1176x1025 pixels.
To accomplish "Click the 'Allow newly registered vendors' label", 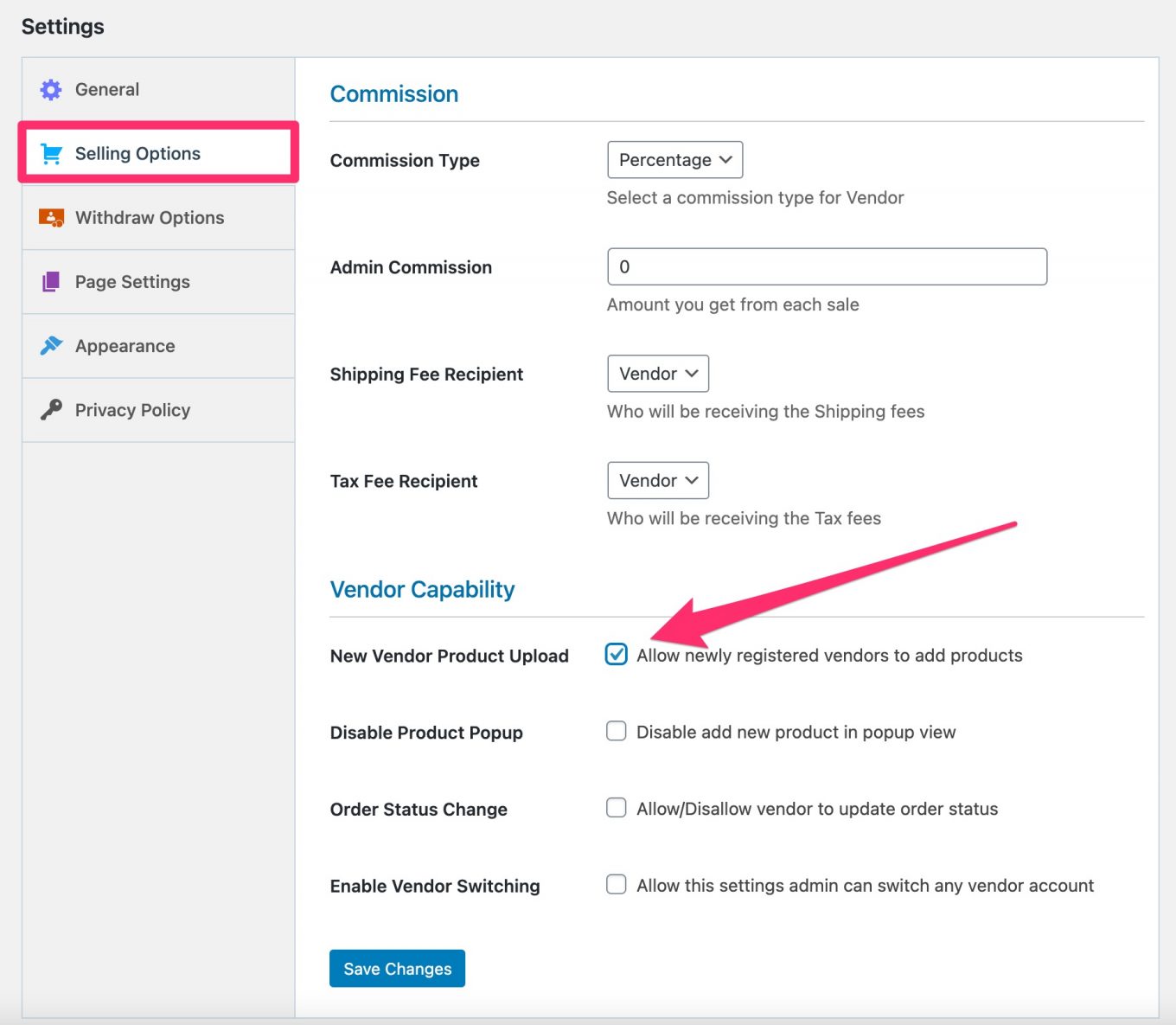I will [828, 656].
